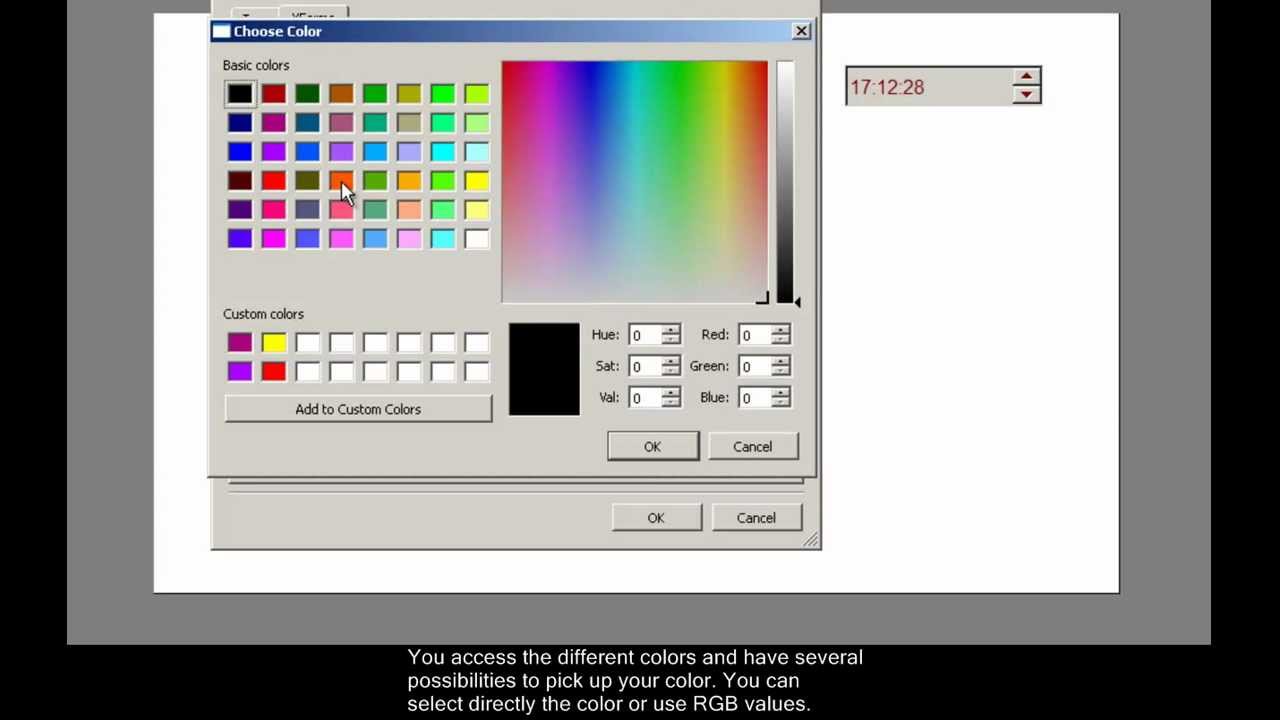Increase Hue with its up arrow

coord(671,329)
